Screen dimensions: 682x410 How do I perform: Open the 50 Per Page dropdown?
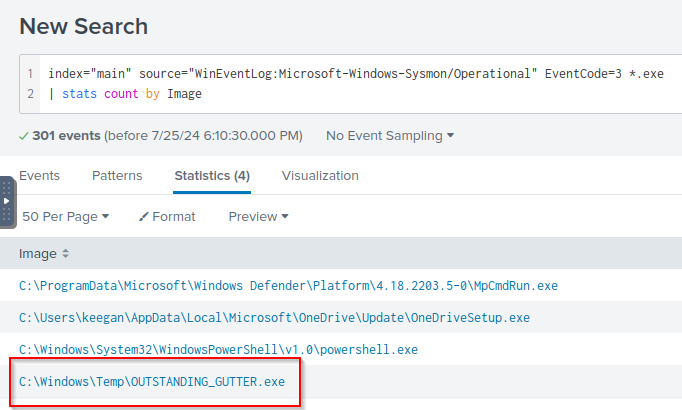tap(65, 217)
